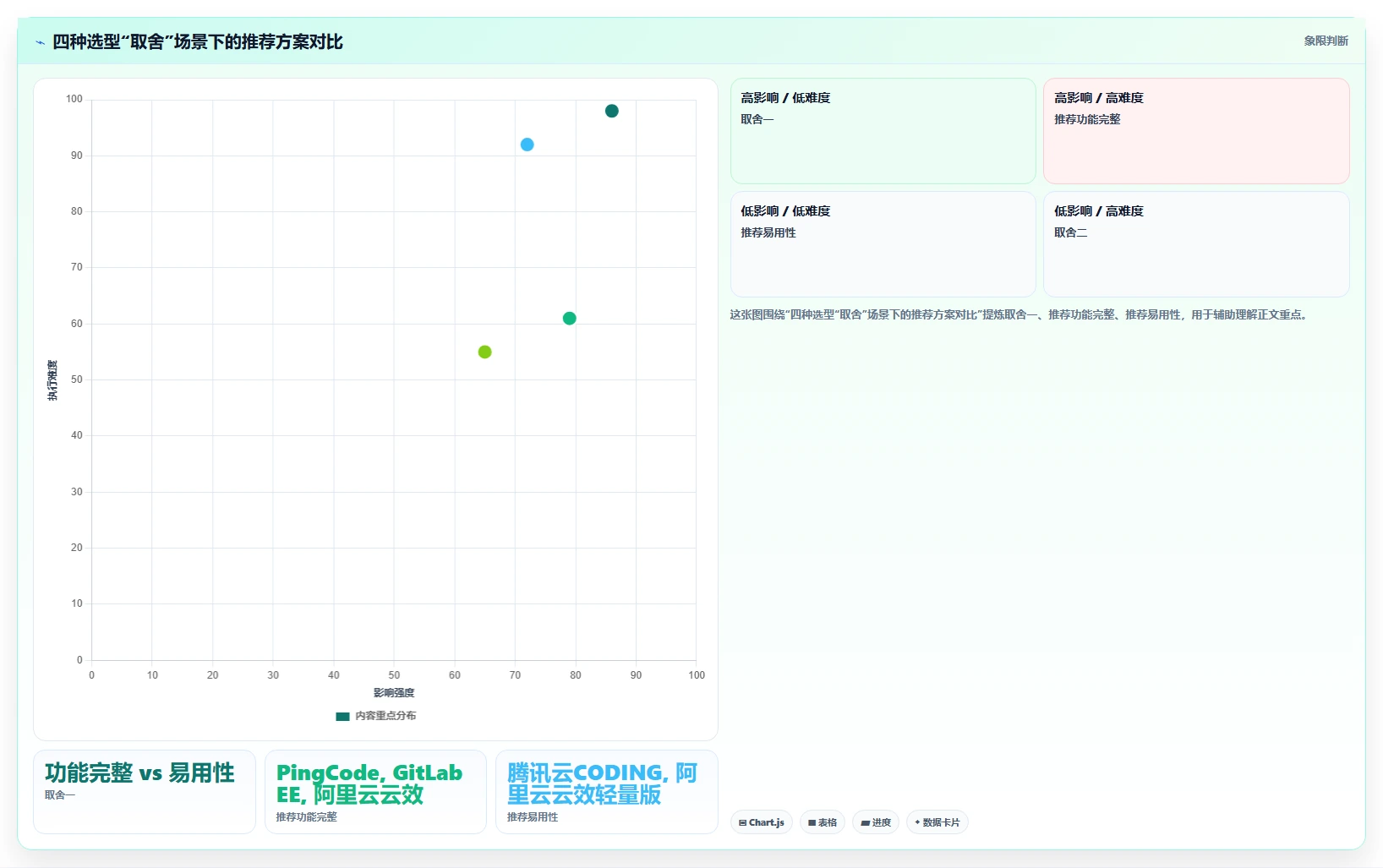This screenshot has width=1383, height=868.
Task: Click the main title 四种选型 heading
Action: coord(198,41)
